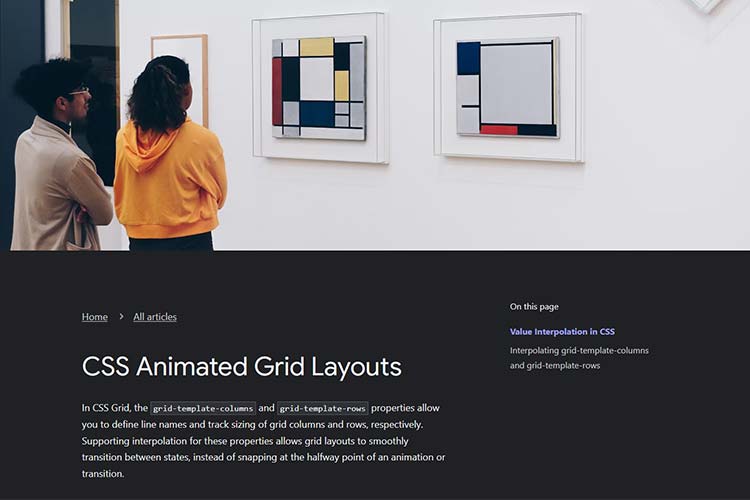Pick the yellow block atop left painting

(316, 47)
